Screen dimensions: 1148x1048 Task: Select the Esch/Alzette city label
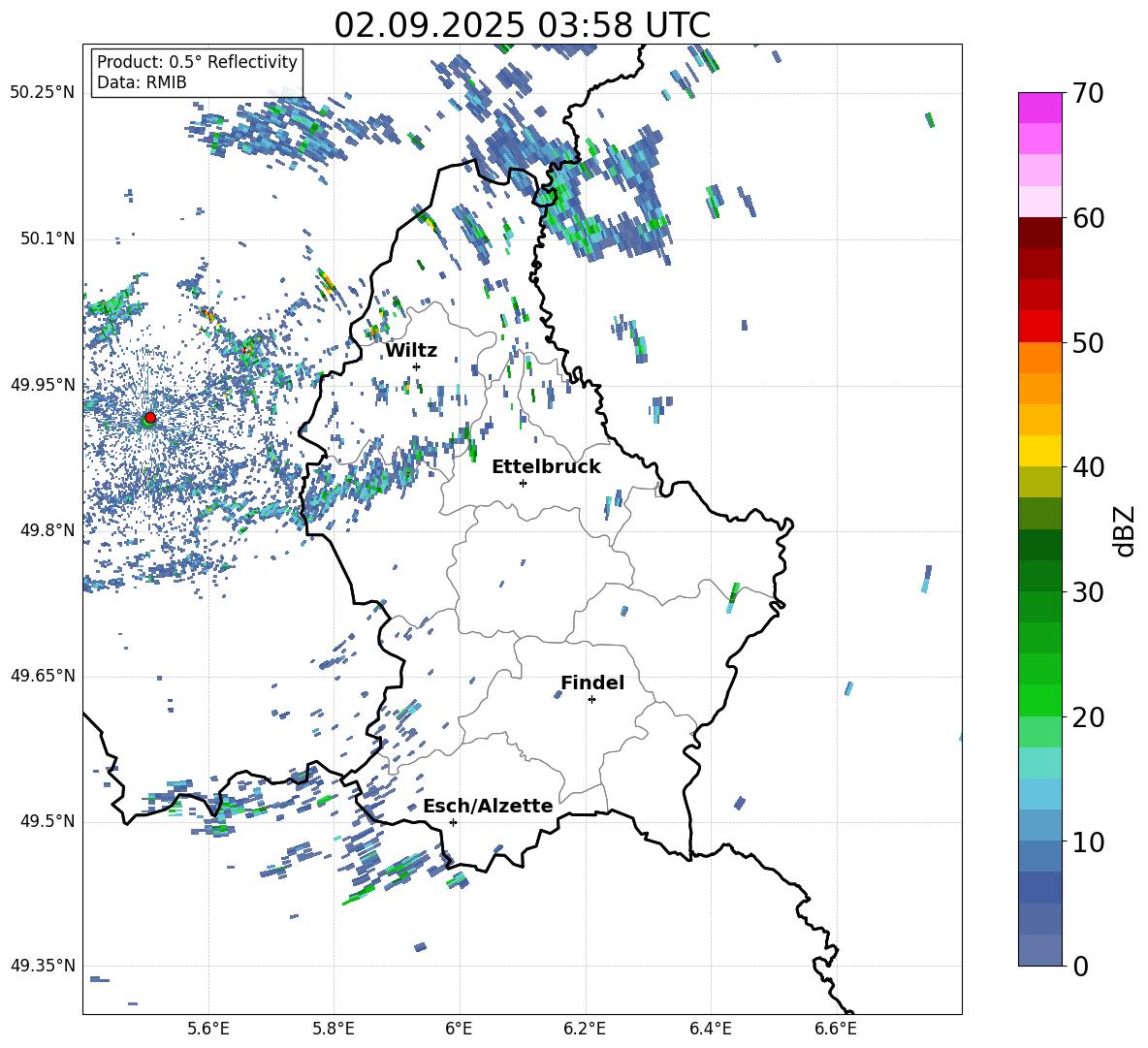pyautogui.click(x=488, y=806)
